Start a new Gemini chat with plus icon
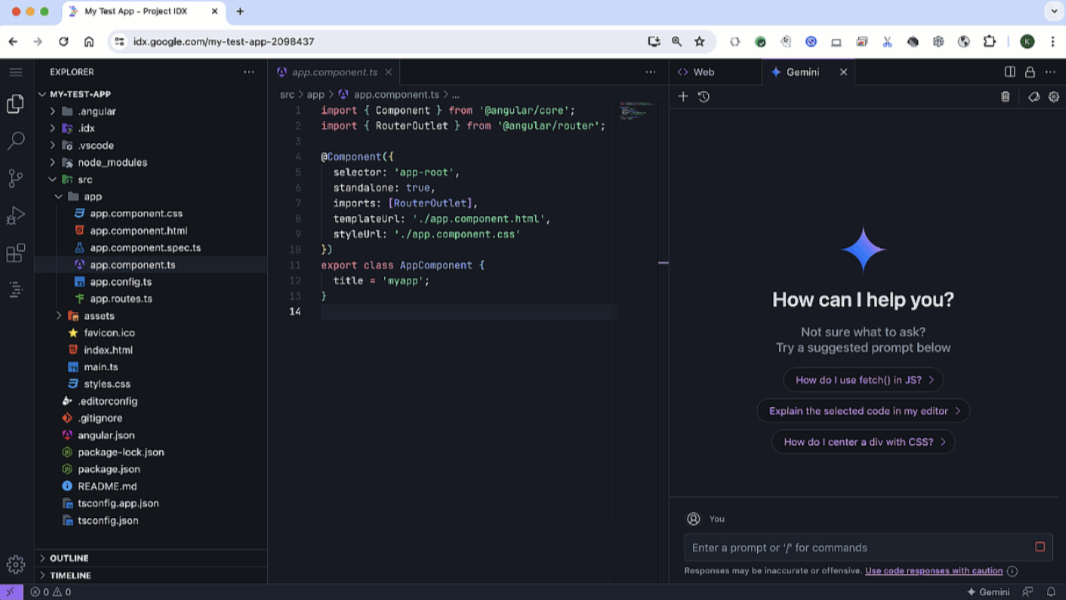Image resolution: width=1066 pixels, height=600 pixels. (x=683, y=97)
